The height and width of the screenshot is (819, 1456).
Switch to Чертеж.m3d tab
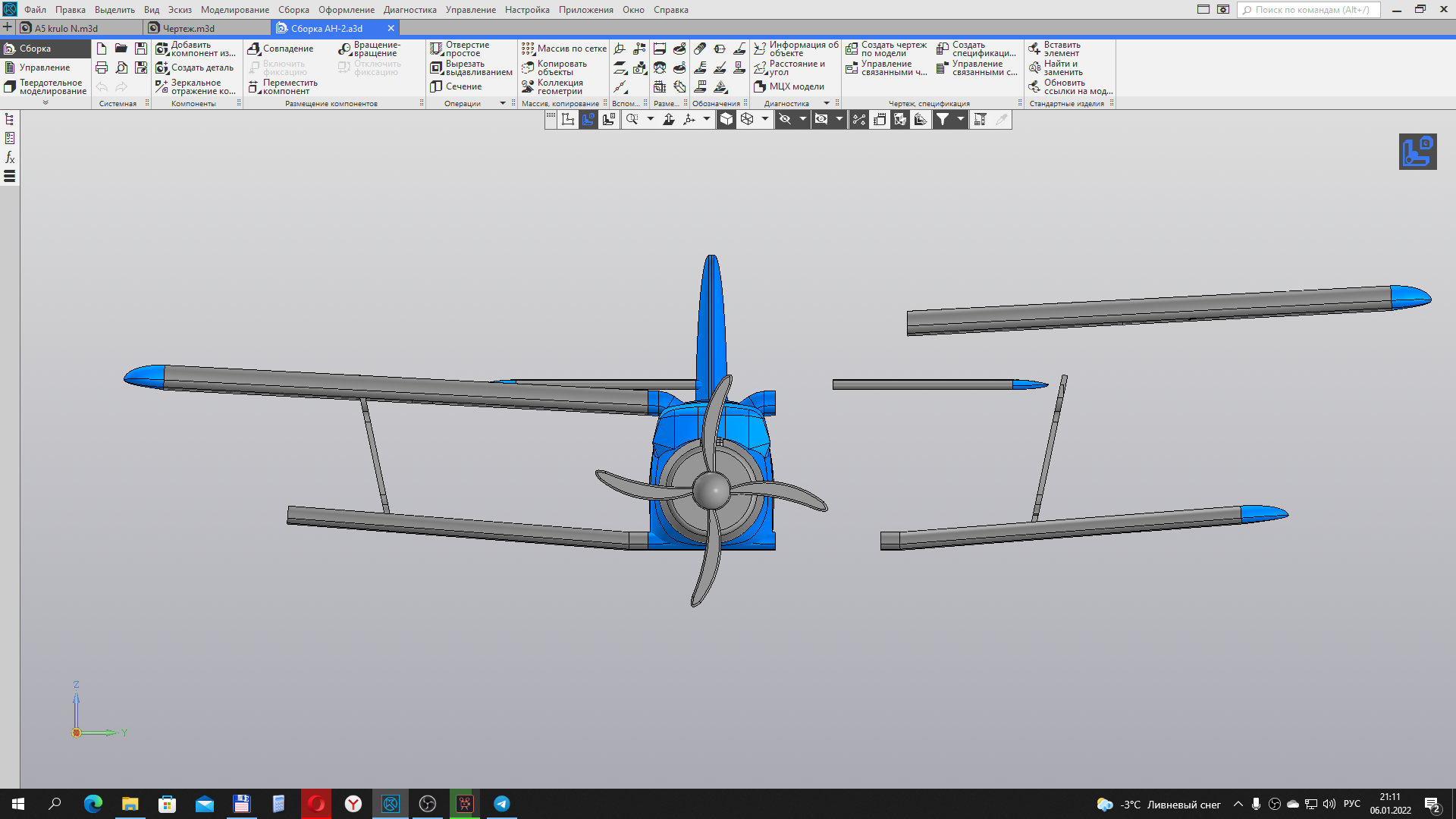pyautogui.click(x=188, y=28)
